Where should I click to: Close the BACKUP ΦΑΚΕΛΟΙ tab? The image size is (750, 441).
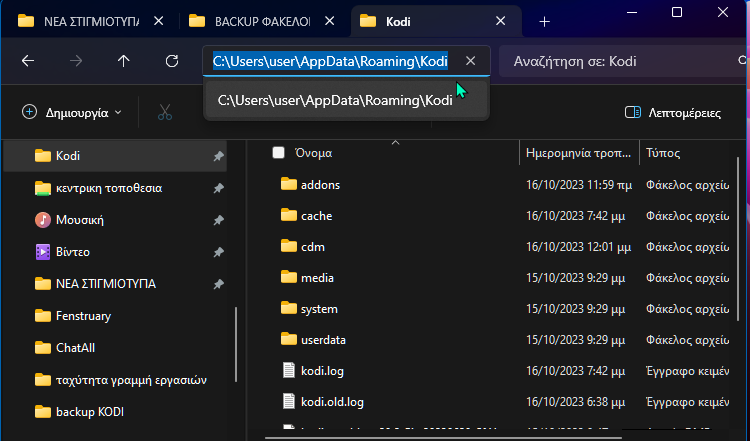click(330, 21)
